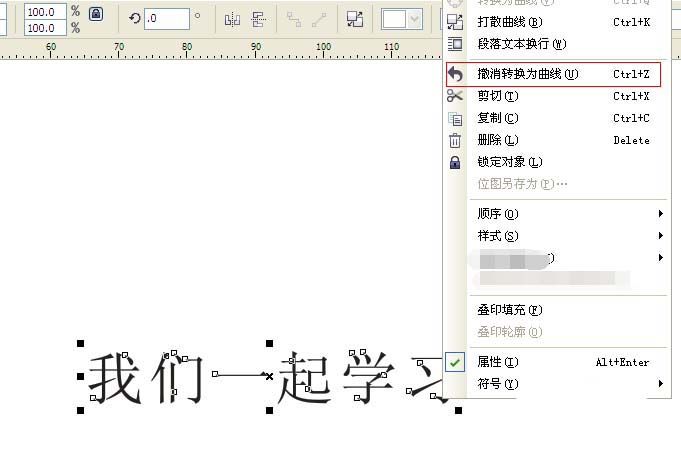
Task: Click the character 我 on canvas
Action: pos(114,378)
